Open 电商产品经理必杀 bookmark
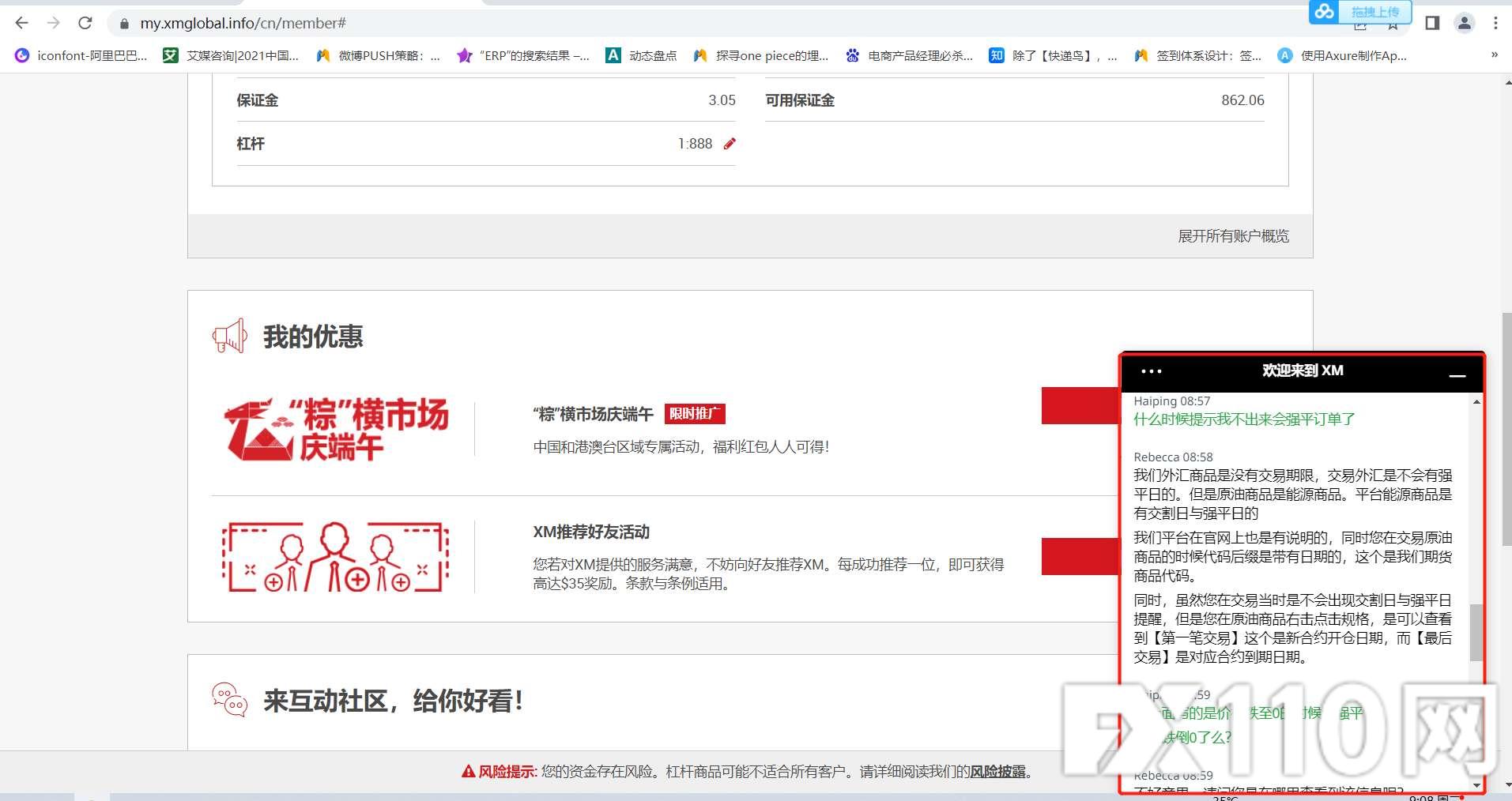 (909, 55)
